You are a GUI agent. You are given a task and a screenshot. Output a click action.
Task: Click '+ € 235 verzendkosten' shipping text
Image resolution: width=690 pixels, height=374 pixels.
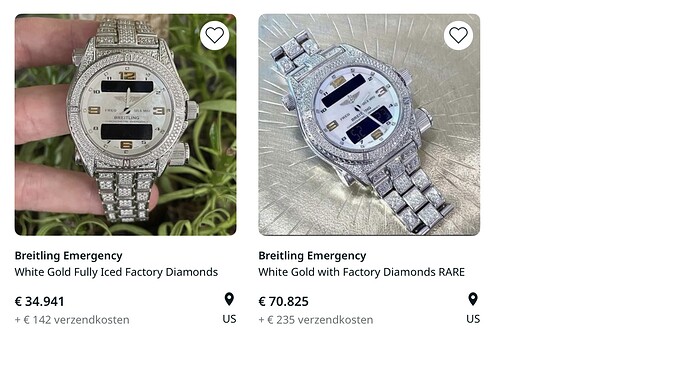(x=316, y=320)
